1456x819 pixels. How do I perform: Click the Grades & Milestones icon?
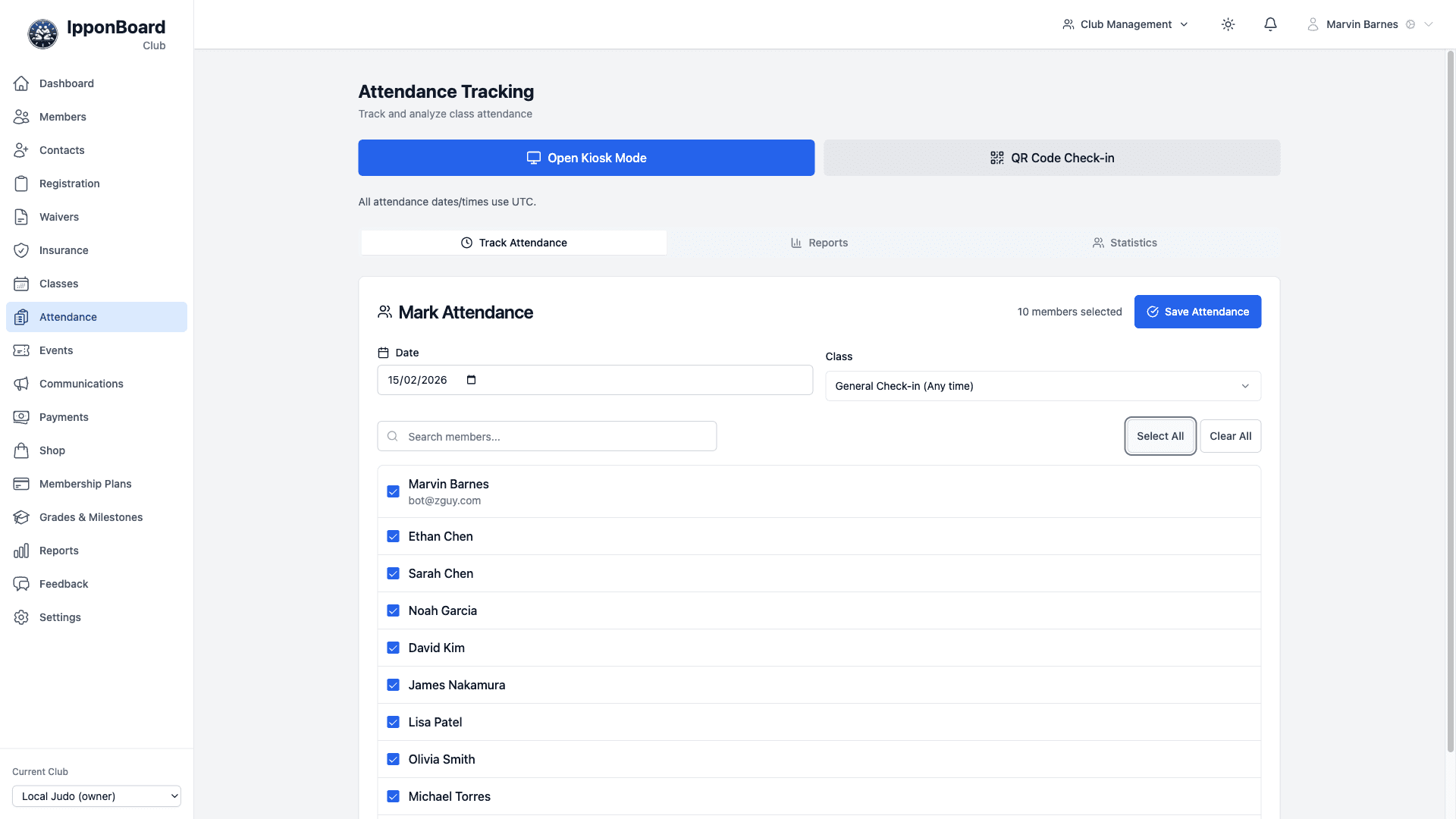(22, 517)
